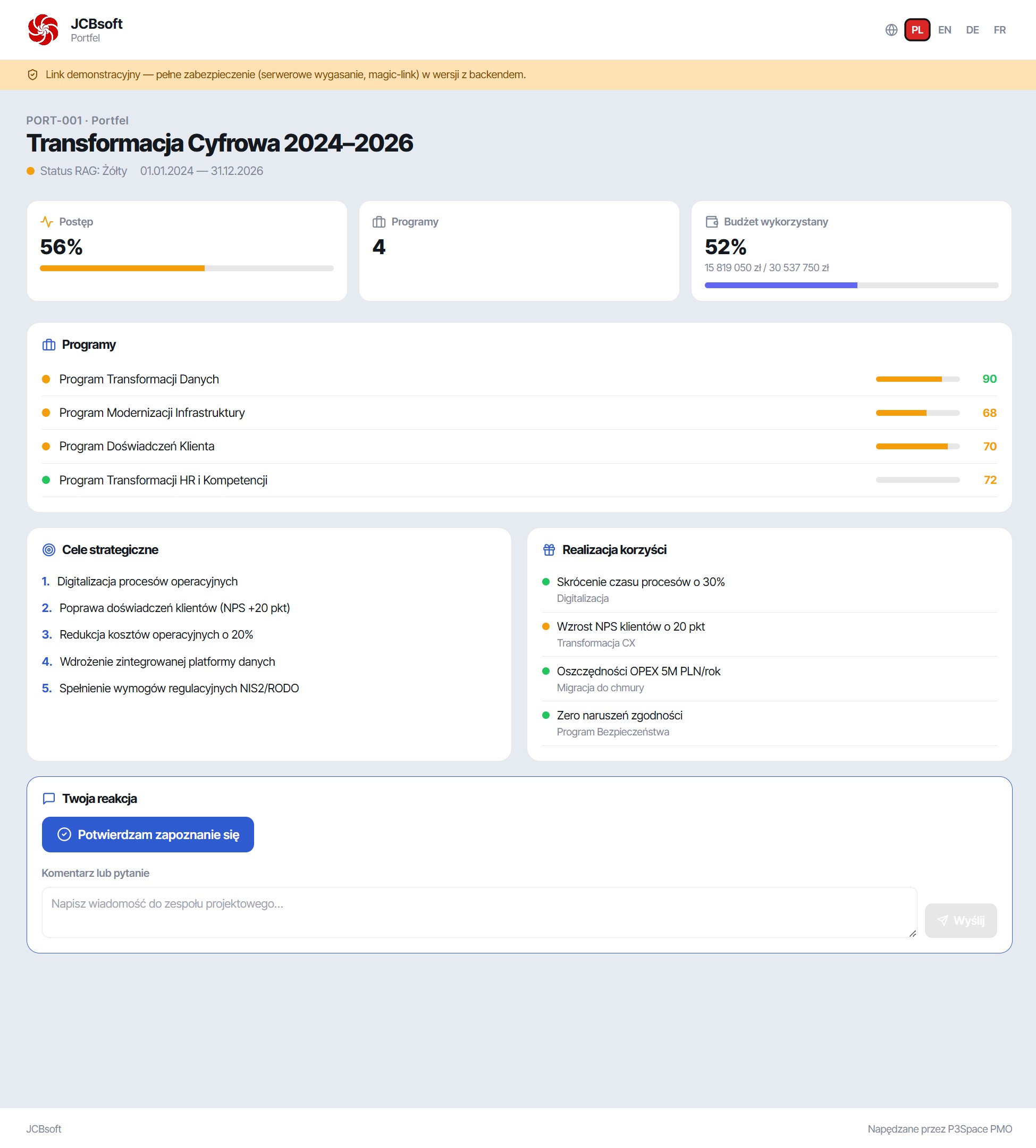Click goal Digitalizacja procesów operacyjnych

point(147,581)
